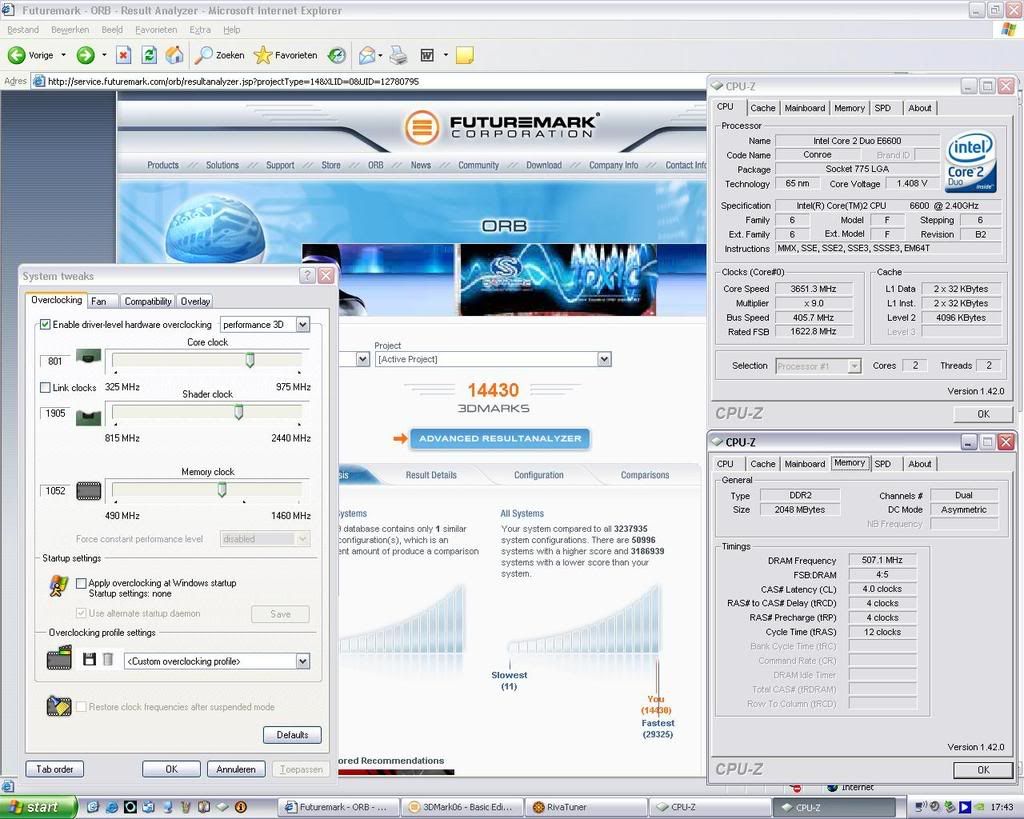1024x819 pixels.
Task: Click the green Forward arrow in Internet Explorer
Action: click(86, 56)
